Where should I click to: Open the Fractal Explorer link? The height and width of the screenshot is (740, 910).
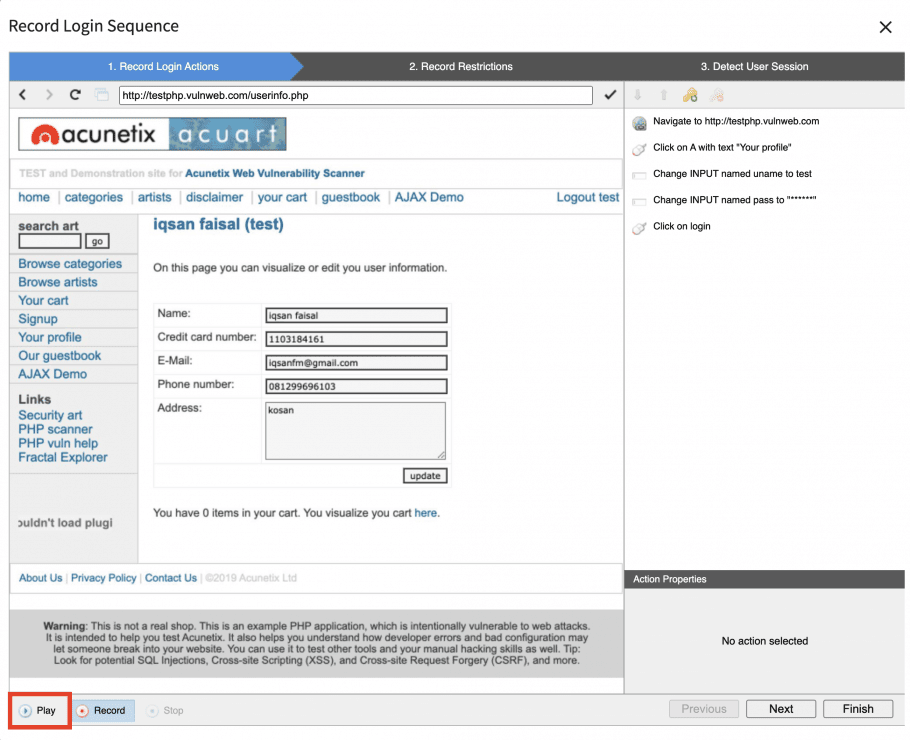click(63, 457)
